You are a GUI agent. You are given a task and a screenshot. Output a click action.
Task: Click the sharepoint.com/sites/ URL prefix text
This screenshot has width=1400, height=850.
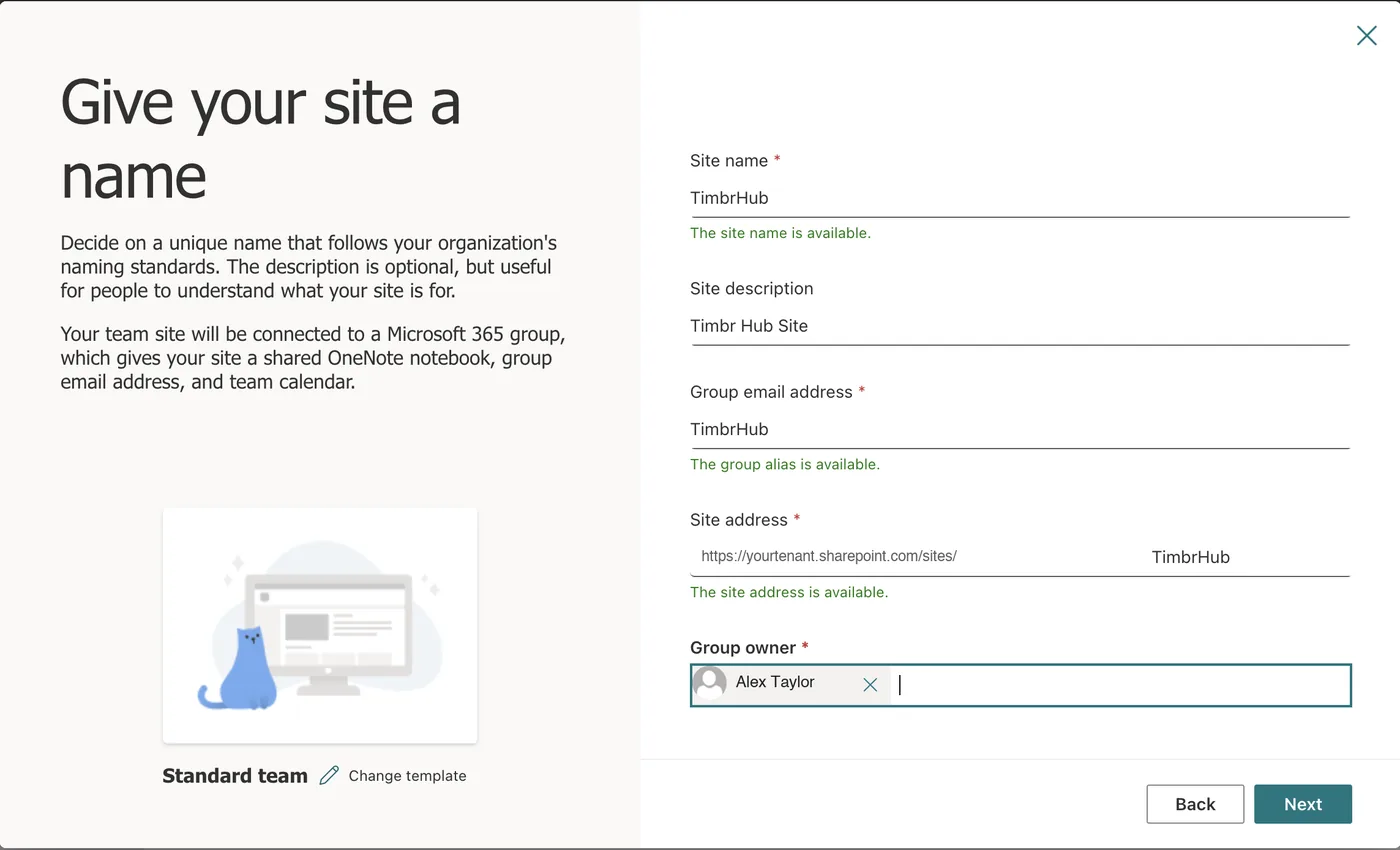pyautogui.click(x=829, y=556)
